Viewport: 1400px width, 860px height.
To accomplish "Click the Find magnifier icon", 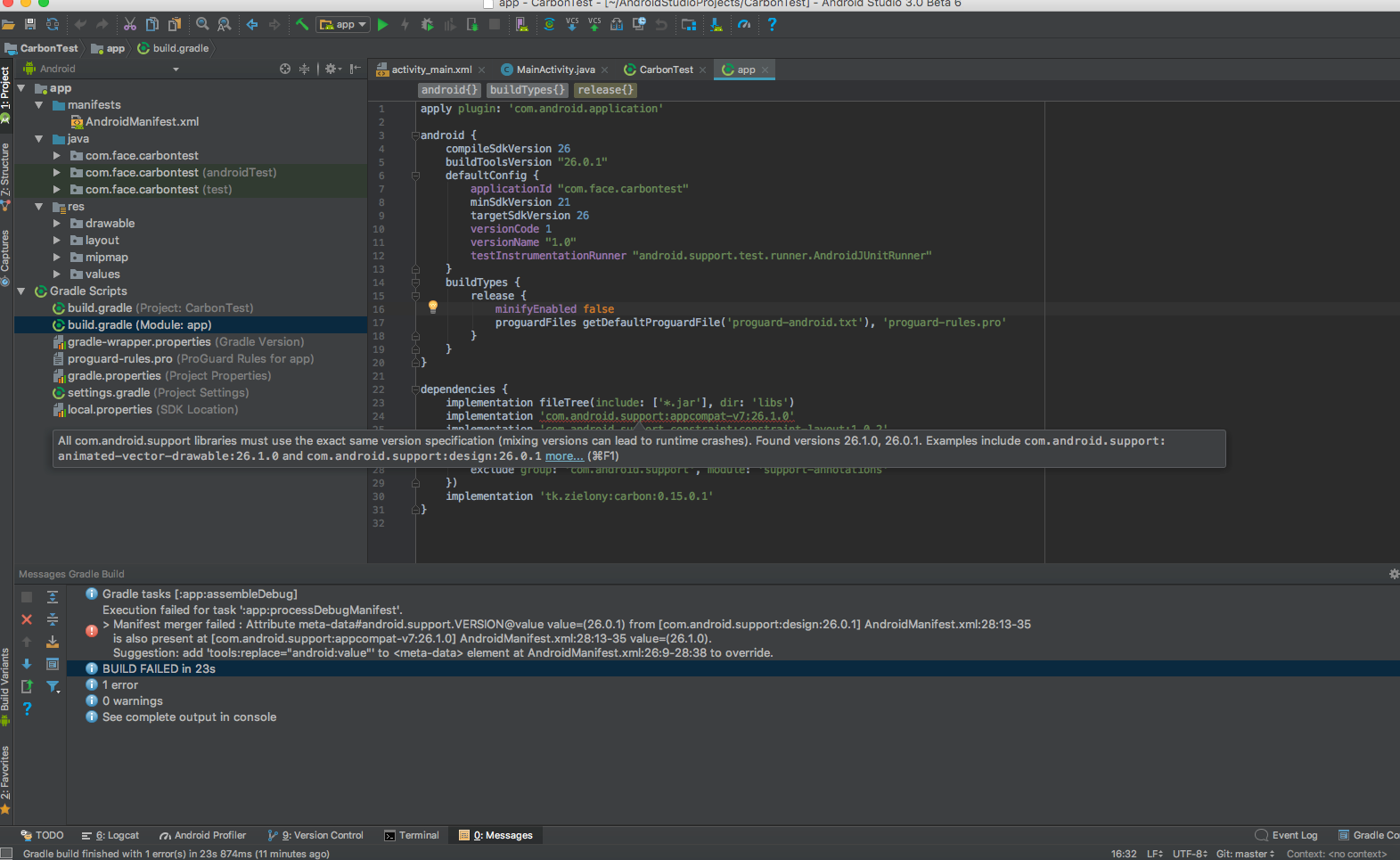I will 203,24.
